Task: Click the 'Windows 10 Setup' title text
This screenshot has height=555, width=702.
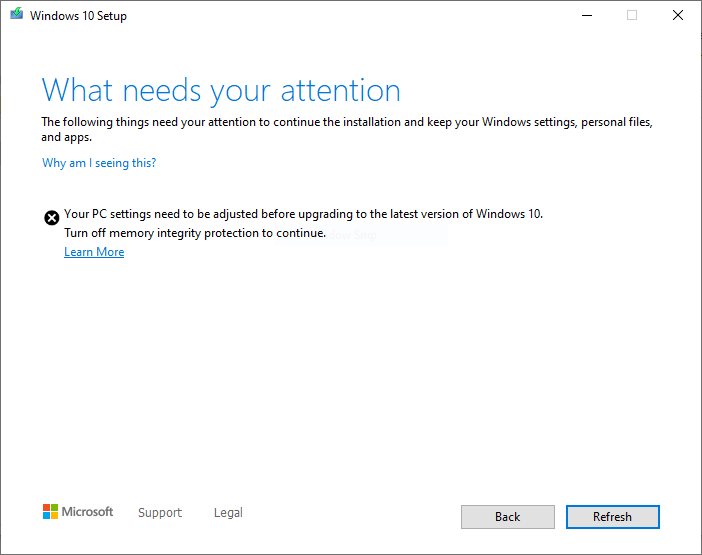Action: (x=78, y=16)
